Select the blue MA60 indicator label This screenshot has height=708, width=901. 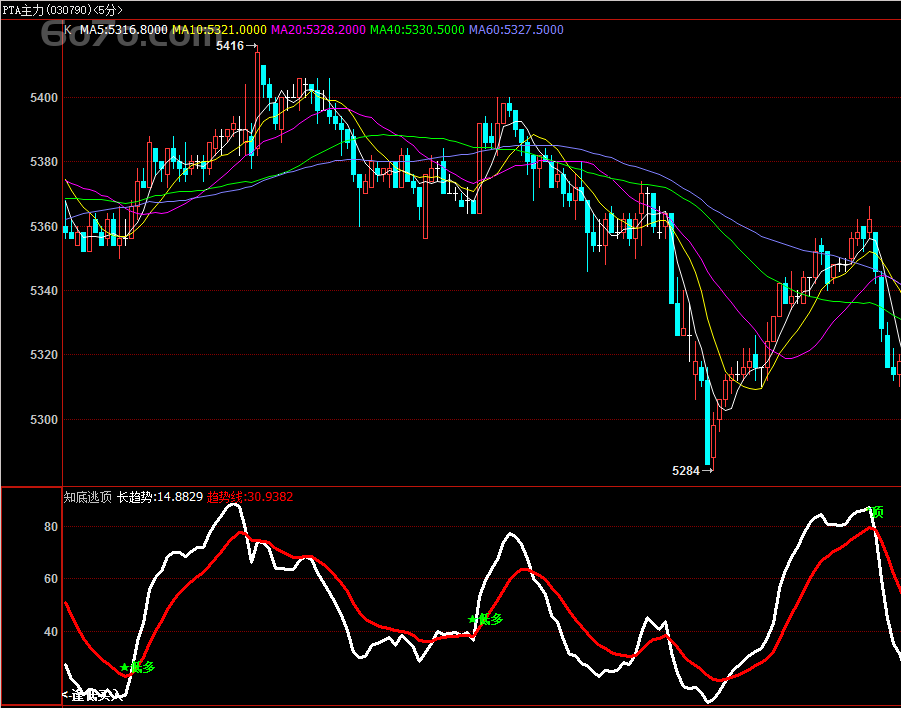click(516, 30)
